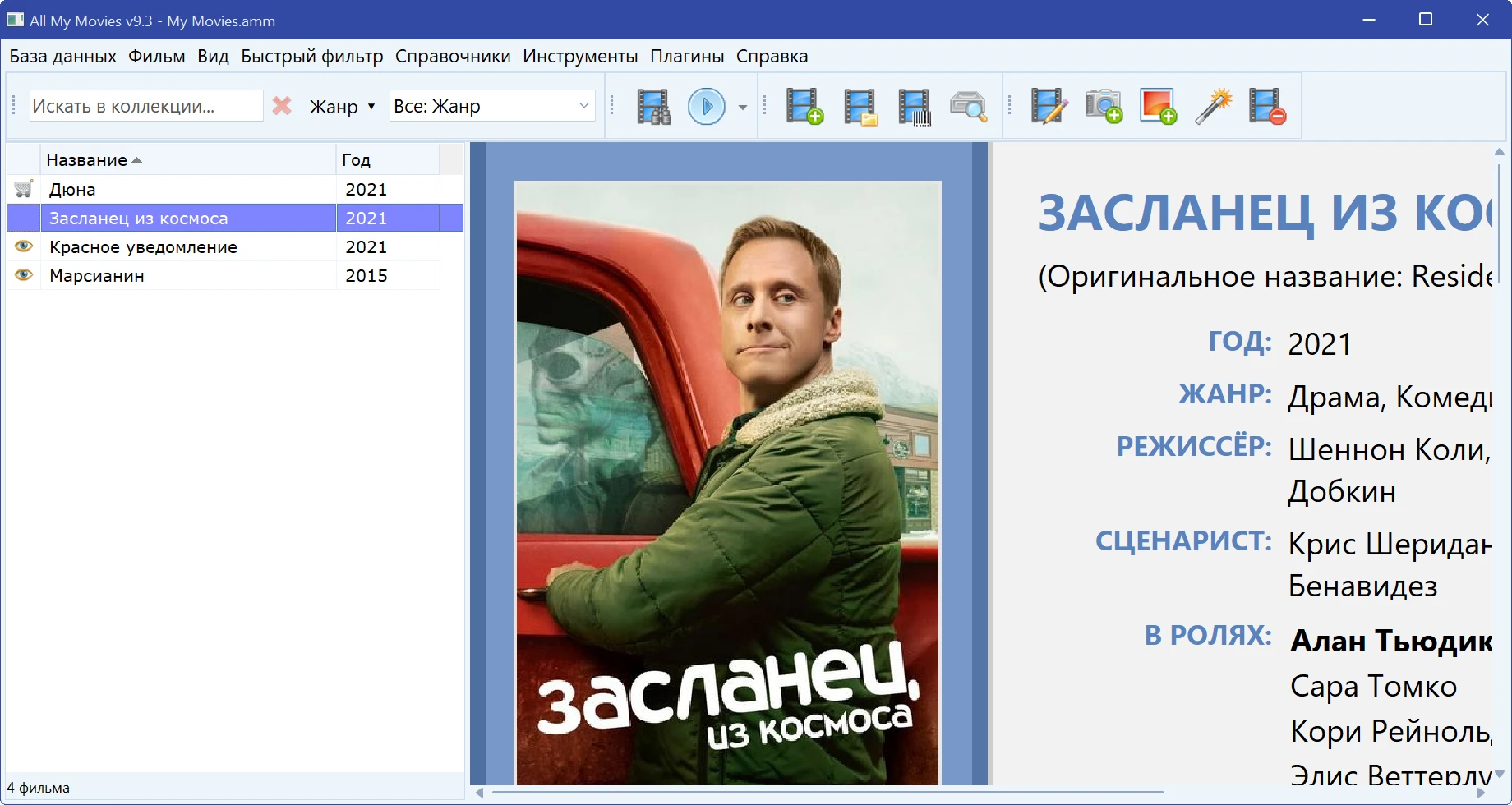Viewport: 1512px width, 805px height.
Task: Toggle the eye icon for Красное уведомление
Action: [x=24, y=246]
